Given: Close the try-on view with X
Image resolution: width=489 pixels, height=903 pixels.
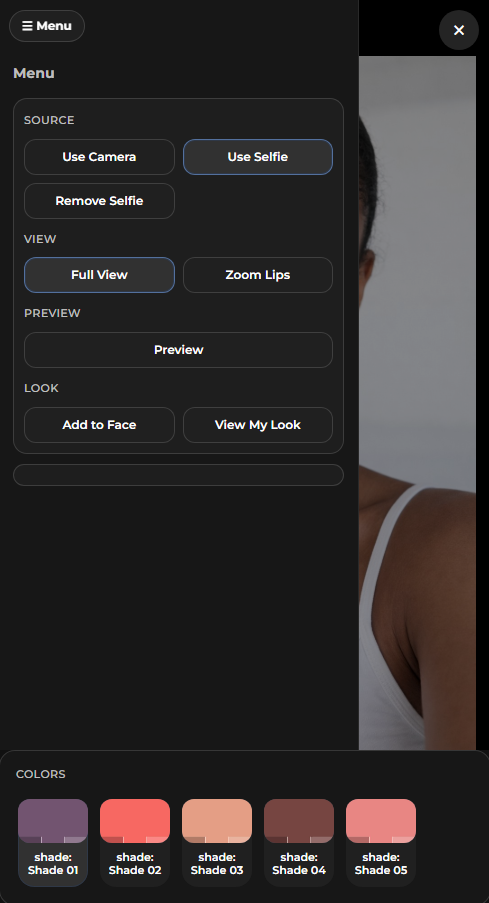Looking at the screenshot, I should [x=458, y=30].
